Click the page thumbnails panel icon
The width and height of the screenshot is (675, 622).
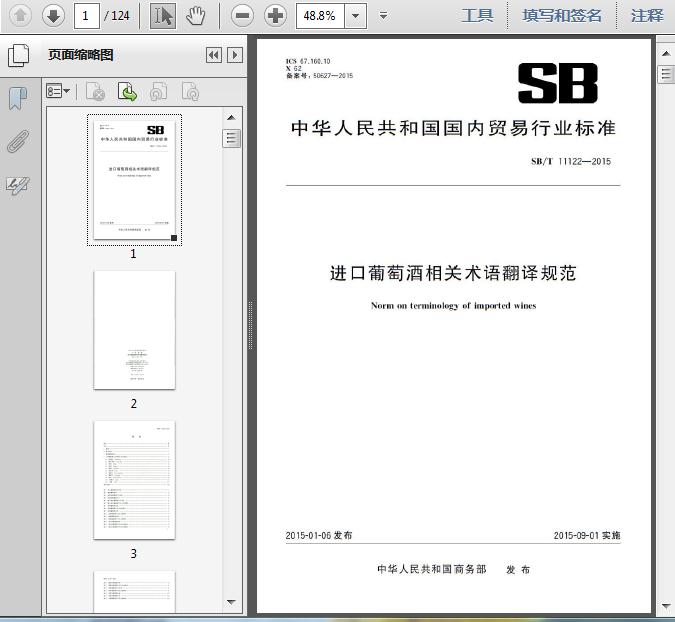coord(18,55)
